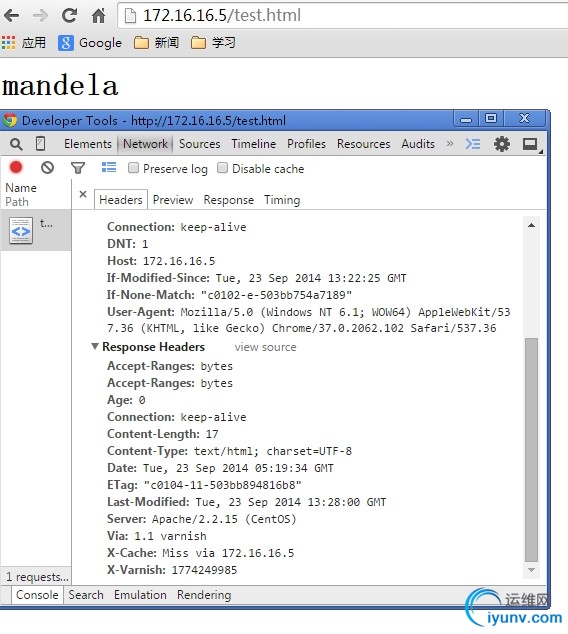Screen dimensions: 568x634
Task: Click the headers scrollbar up arrow
Action: click(x=532, y=225)
